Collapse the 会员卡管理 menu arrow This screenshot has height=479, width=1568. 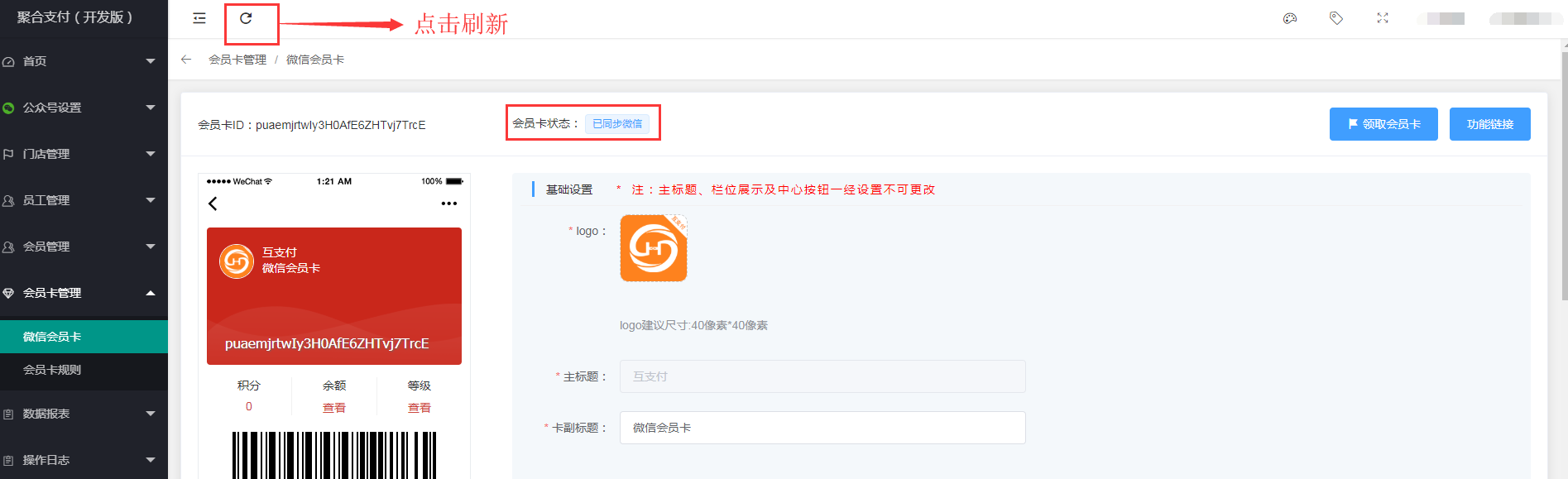click(151, 293)
